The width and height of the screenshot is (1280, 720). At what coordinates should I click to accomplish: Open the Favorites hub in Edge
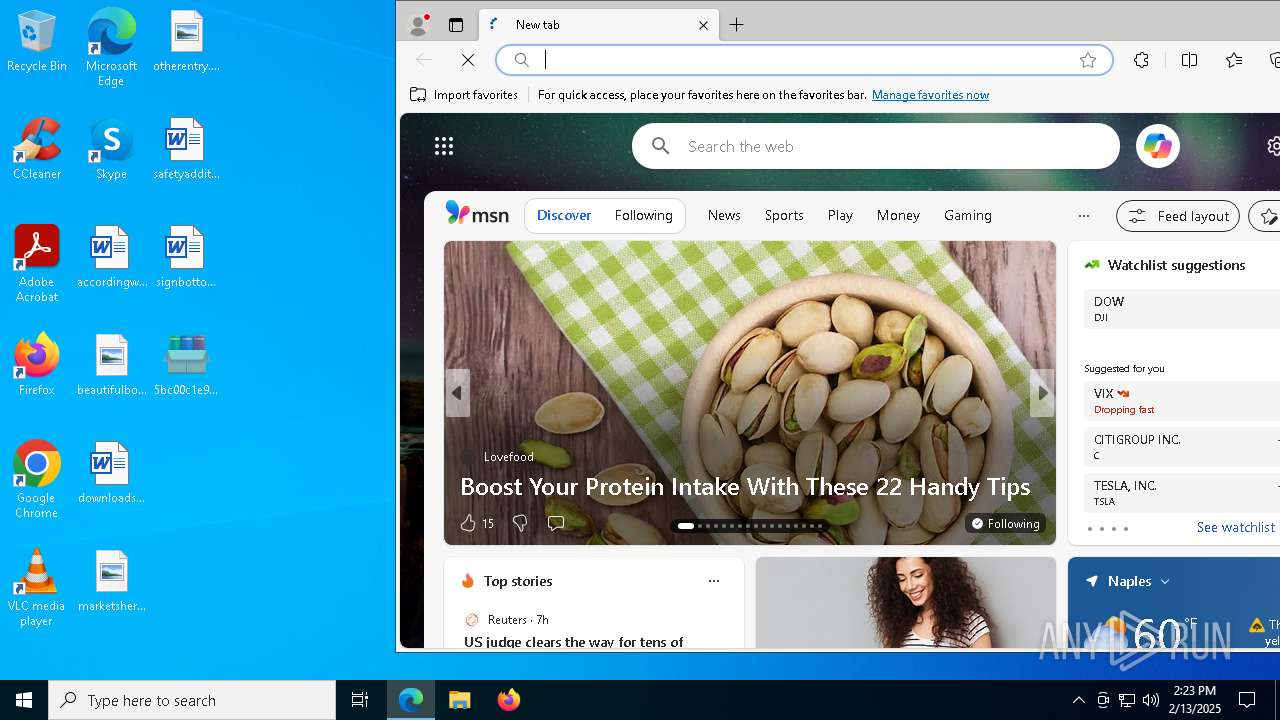pyautogui.click(x=1234, y=60)
